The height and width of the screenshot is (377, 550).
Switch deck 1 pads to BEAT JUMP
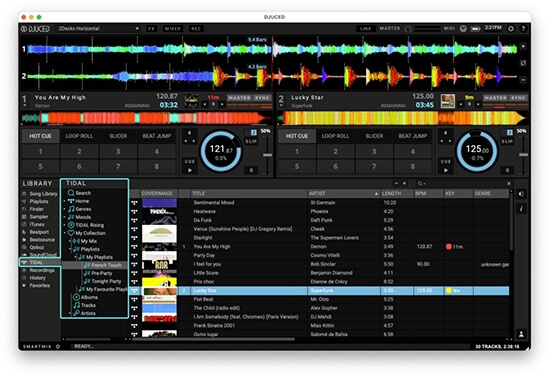[x=157, y=136]
